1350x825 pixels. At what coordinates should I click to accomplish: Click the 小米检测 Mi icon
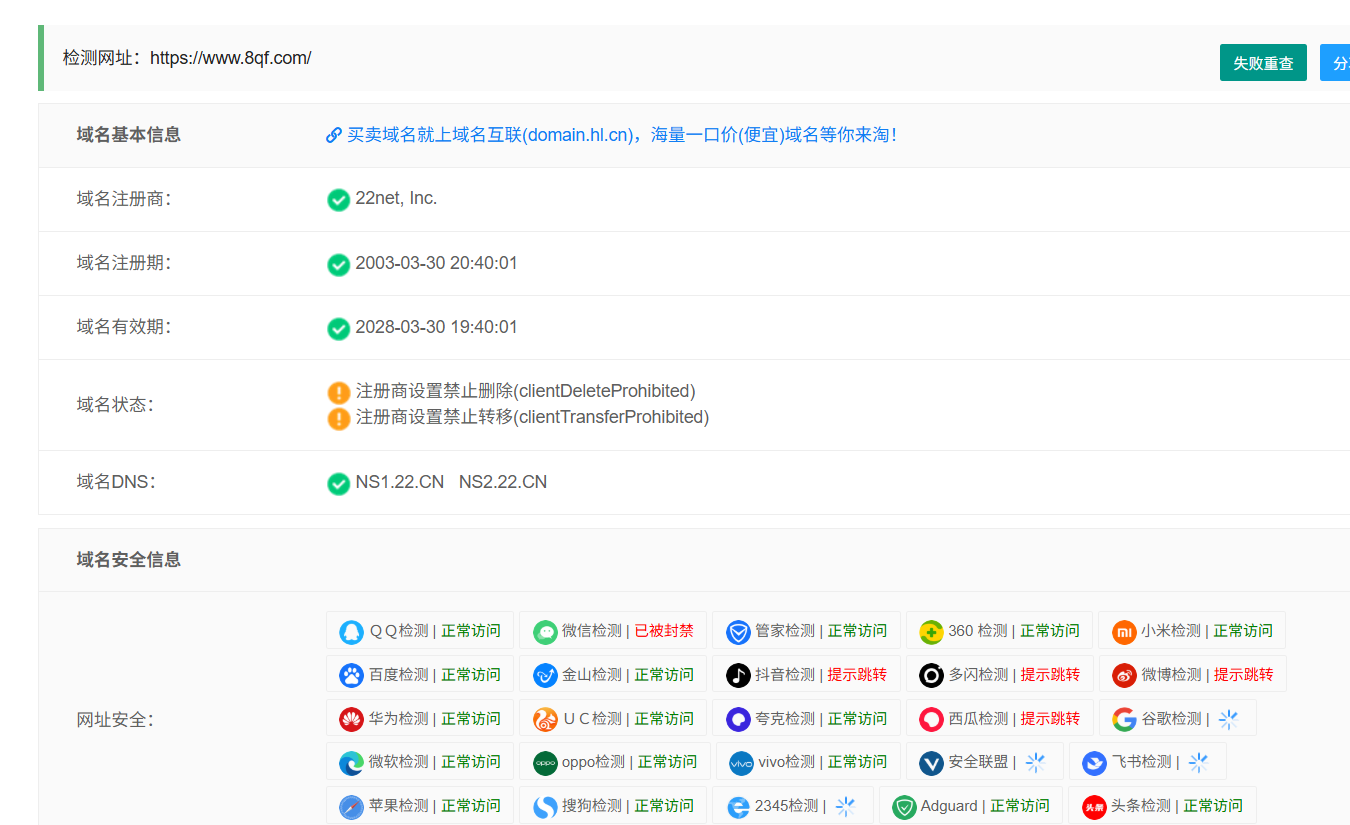[1124, 630]
